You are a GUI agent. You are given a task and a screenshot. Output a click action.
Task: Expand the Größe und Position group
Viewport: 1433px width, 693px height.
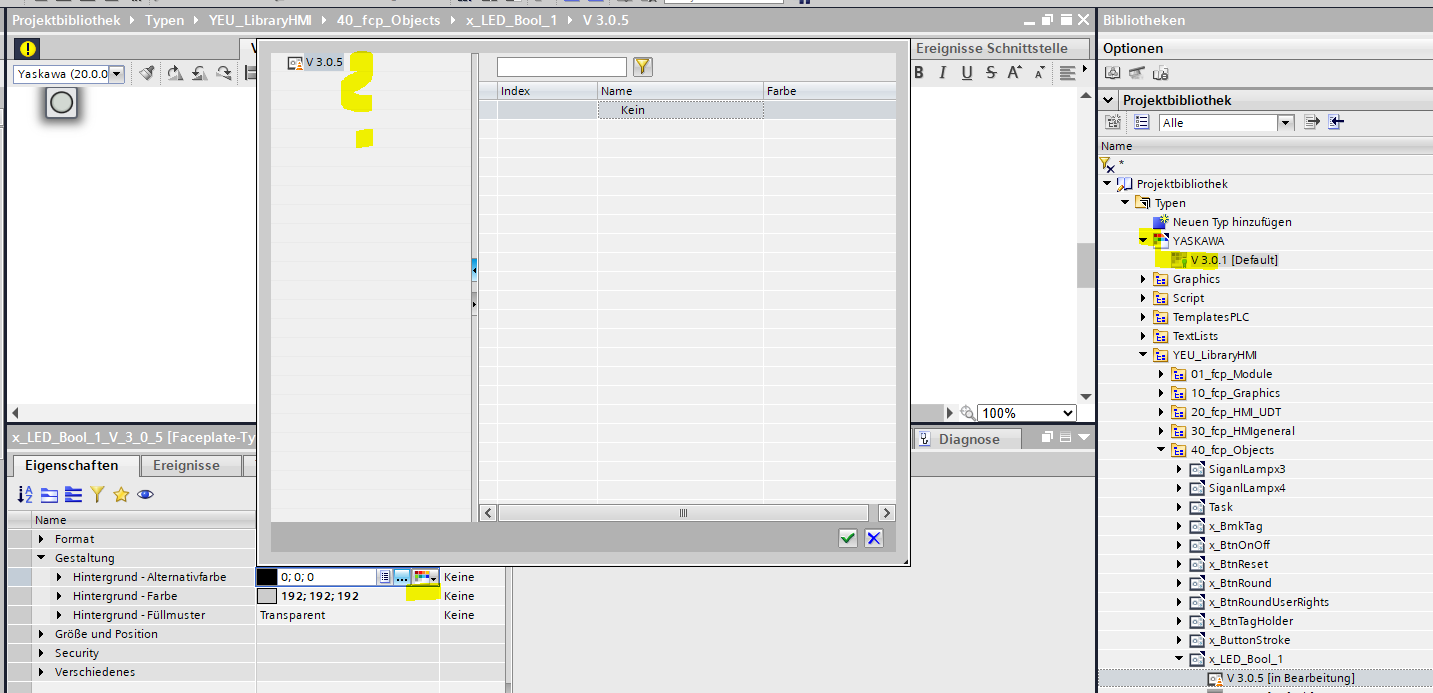(41, 634)
